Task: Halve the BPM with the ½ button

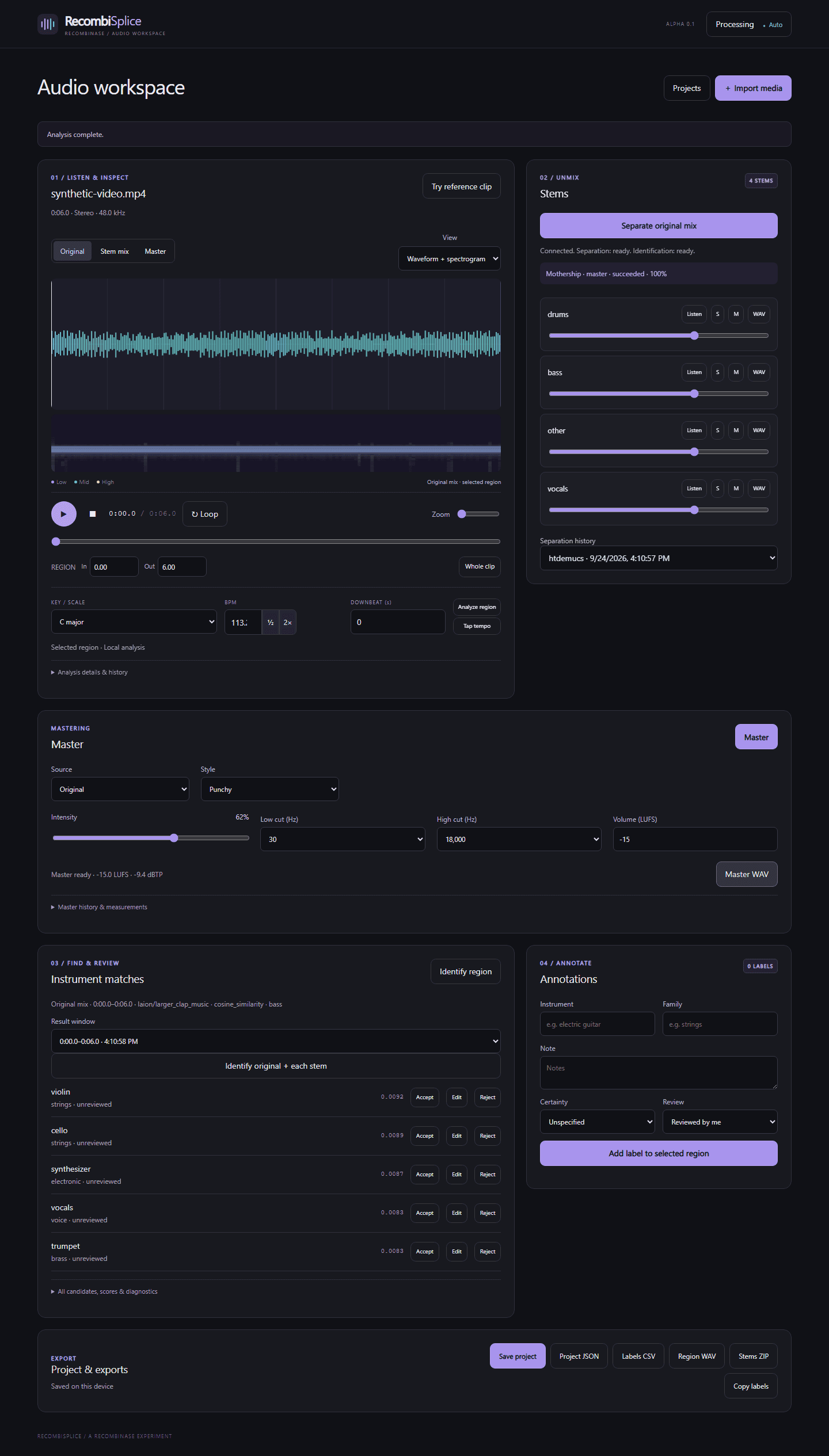Action: [x=271, y=622]
